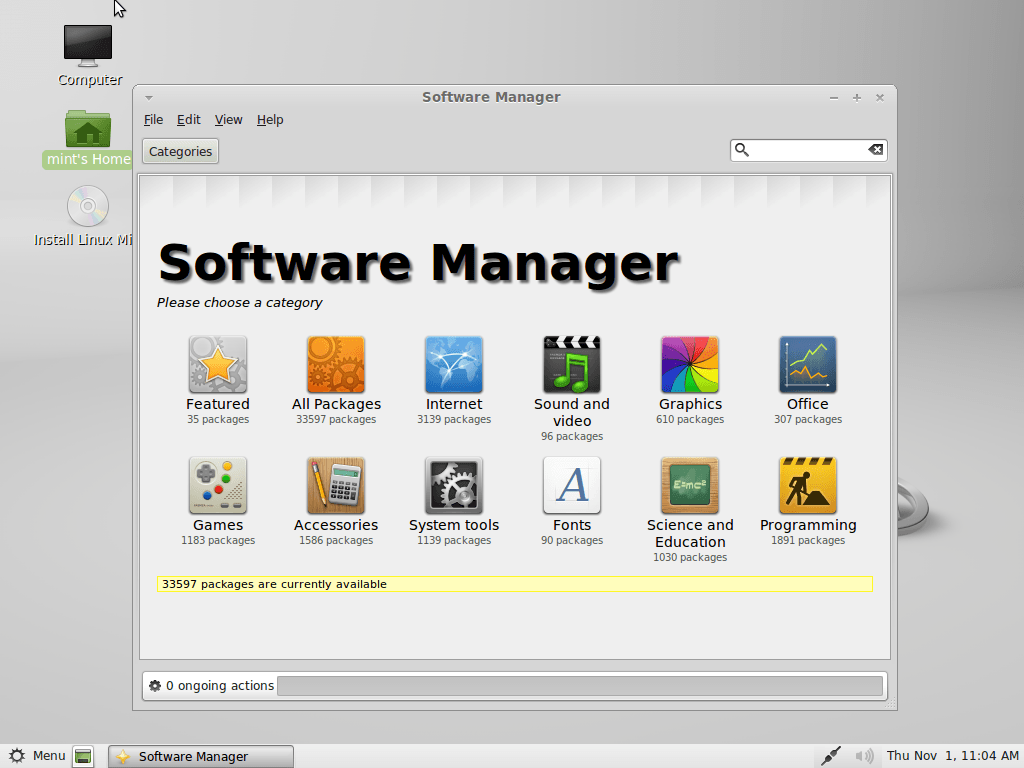Image resolution: width=1024 pixels, height=768 pixels.
Task: Click the System tools label
Action: pyautogui.click(x=454, y=525)
